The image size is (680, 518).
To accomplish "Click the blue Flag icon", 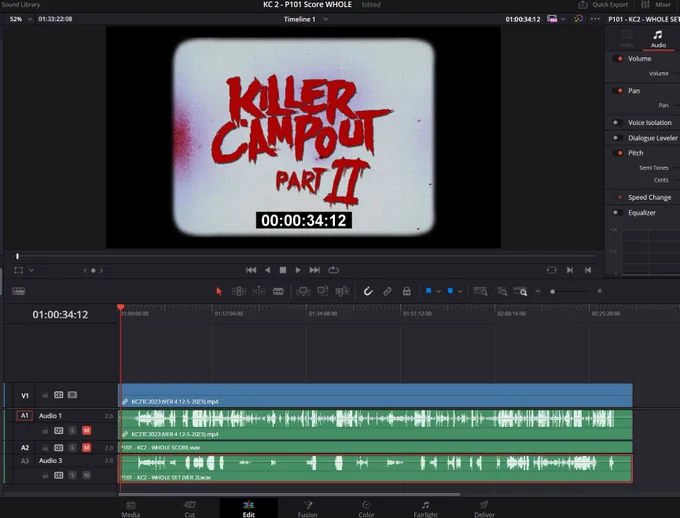I will [x=428, y=291].
